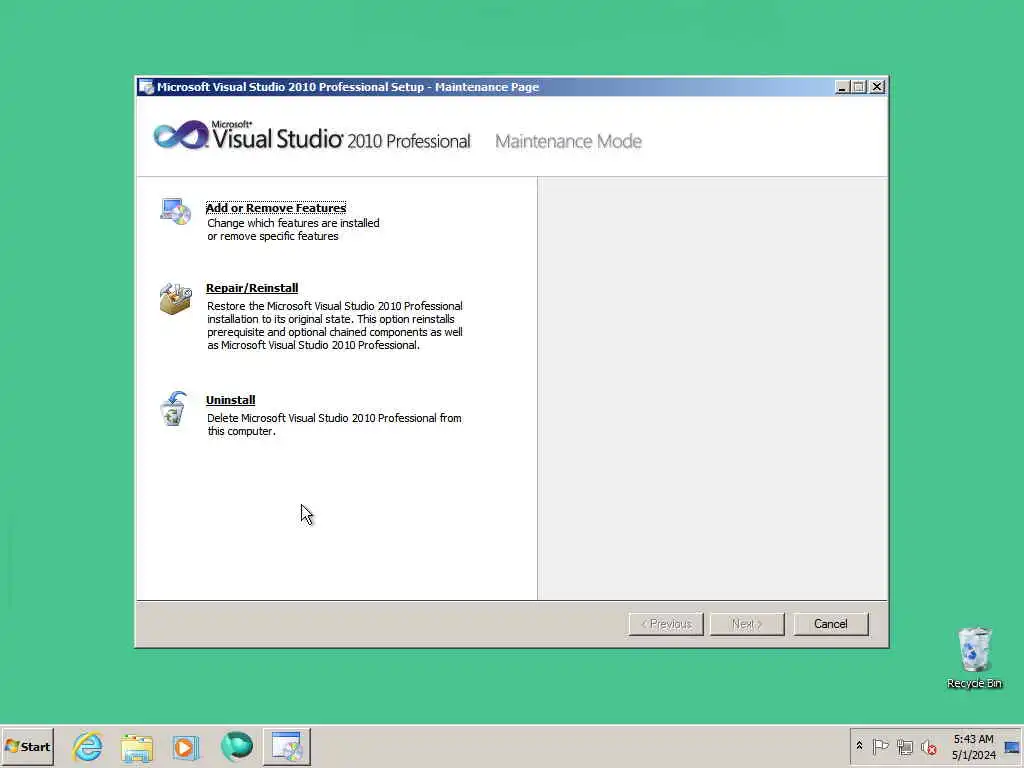Image resolution: width=1024 pixels, height=768 pixels.
Task: Click the 'Maintenance Mode' heading text
Action: pyautogui.click(x=568, y=141)
